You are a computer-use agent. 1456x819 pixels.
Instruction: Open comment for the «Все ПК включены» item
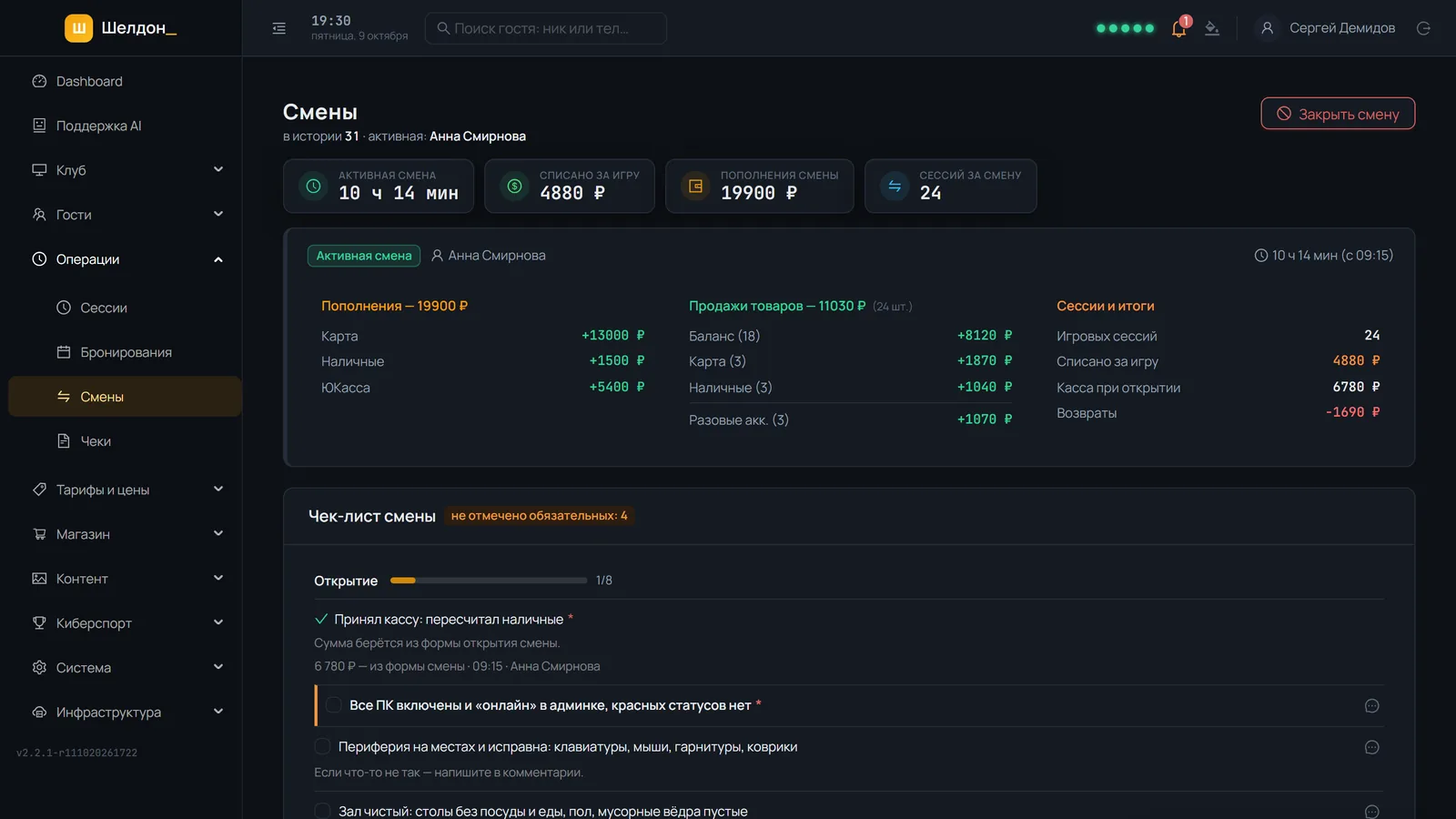[x=1371, y=706]
